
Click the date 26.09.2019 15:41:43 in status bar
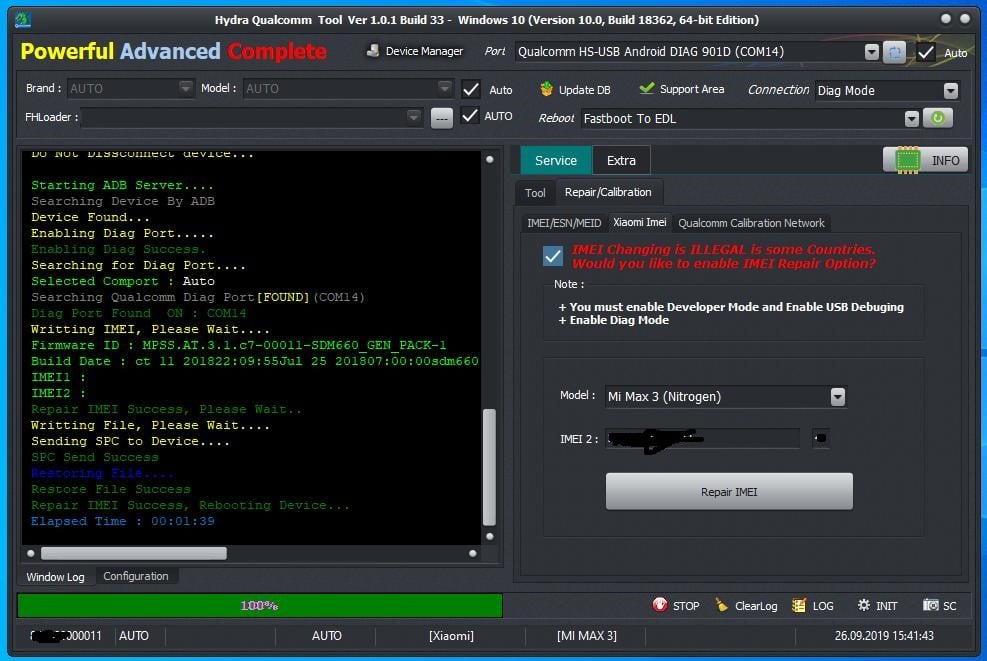[x=884, y=636]
